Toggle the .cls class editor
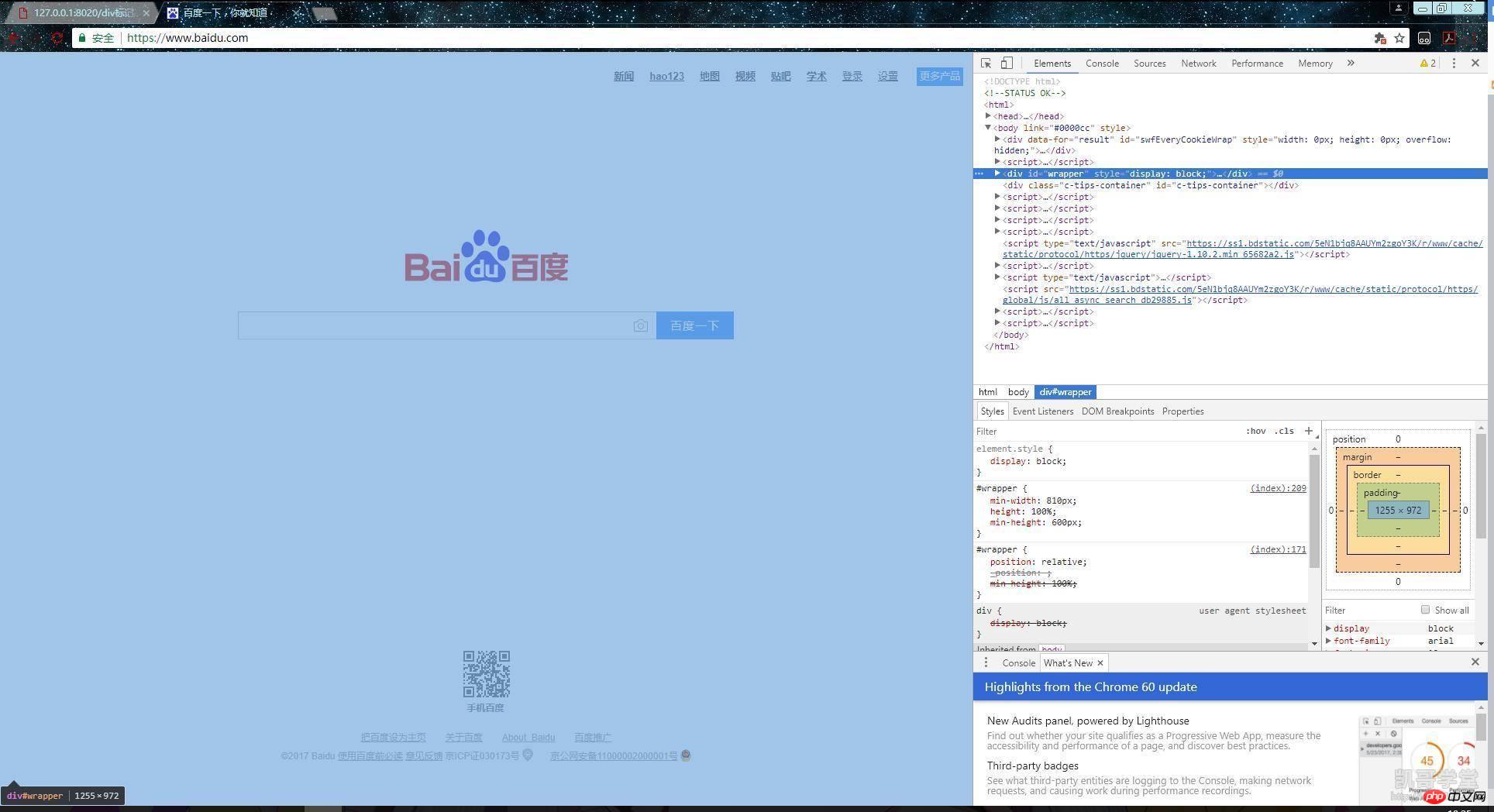1494x812 pixels. point(1285,432)
